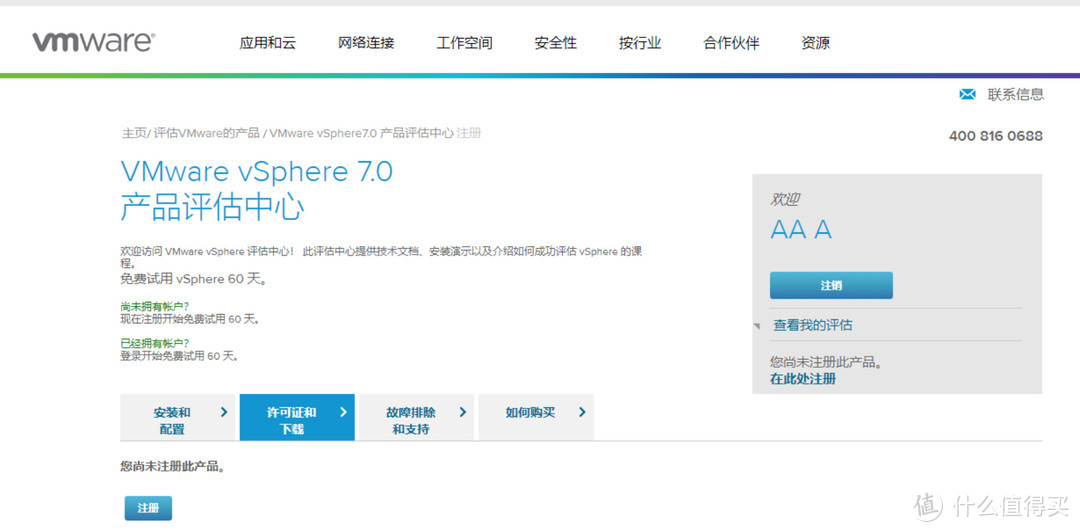Switch to 如何购买 tab

click(x=536, y=418)
